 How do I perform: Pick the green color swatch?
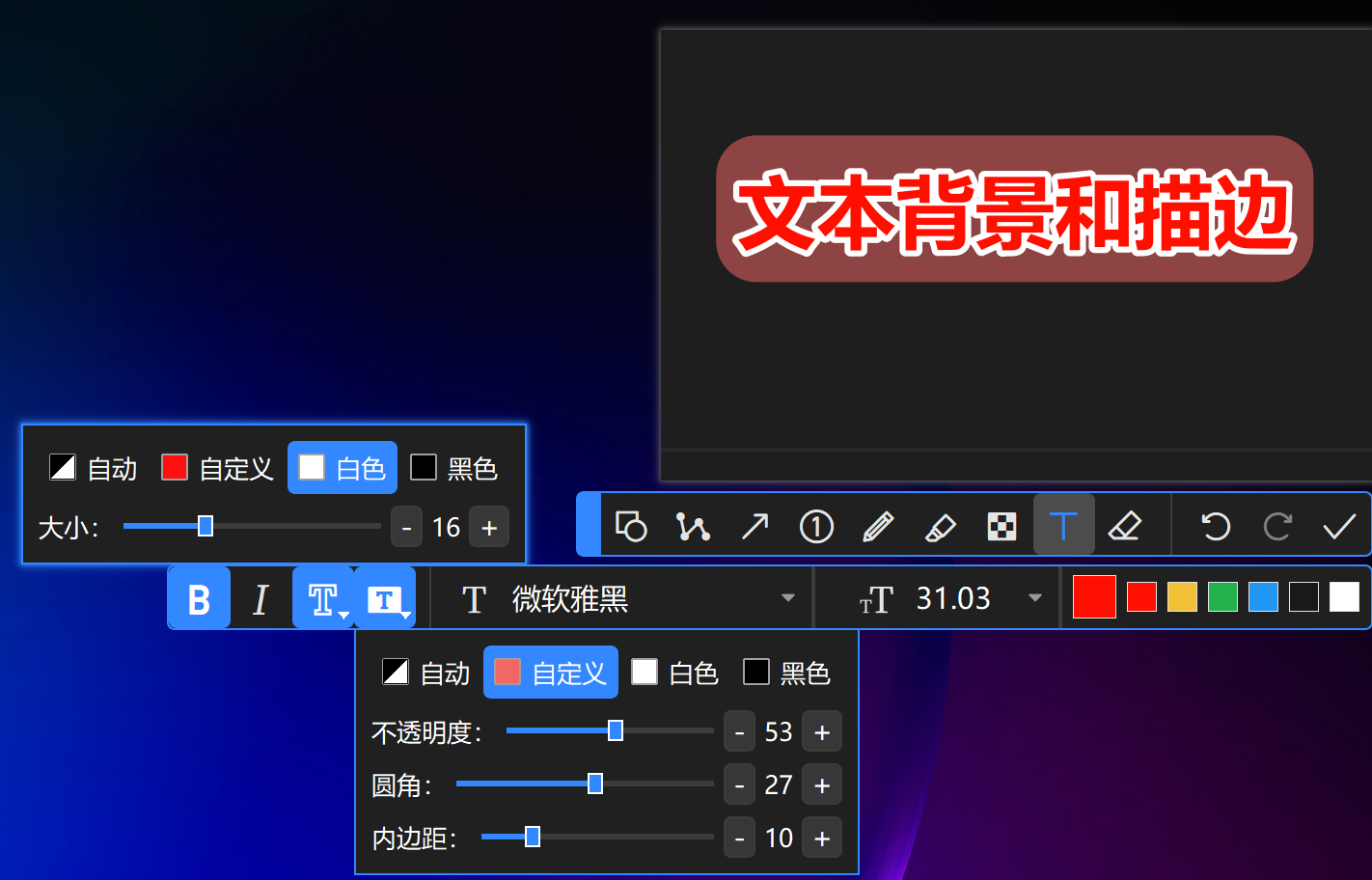pyautogui.click(x=1221, y=596)
